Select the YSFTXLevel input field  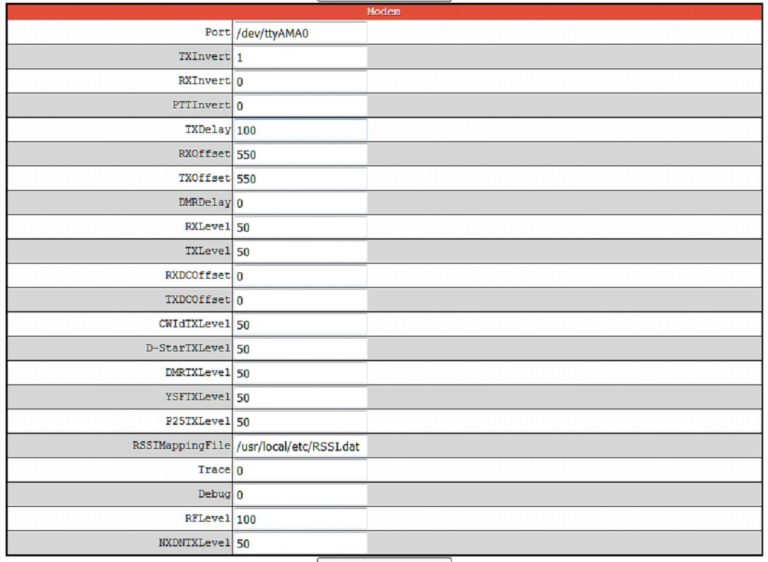(300, 397)
